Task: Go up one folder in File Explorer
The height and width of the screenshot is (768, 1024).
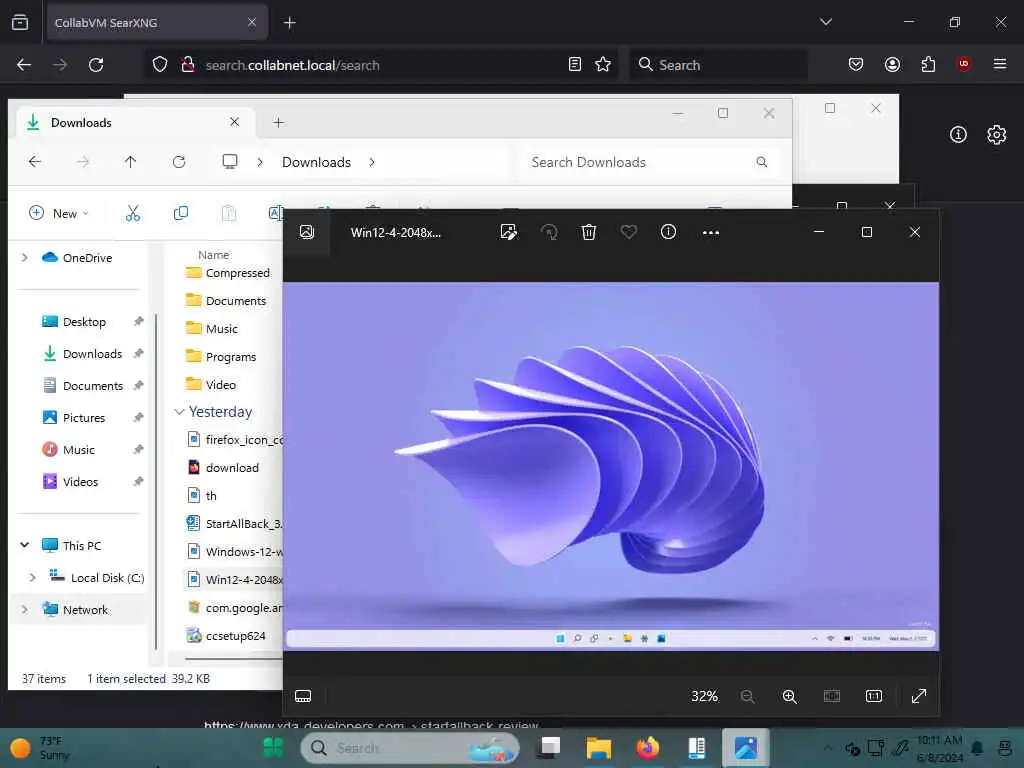Action: [x=131, y=162]
